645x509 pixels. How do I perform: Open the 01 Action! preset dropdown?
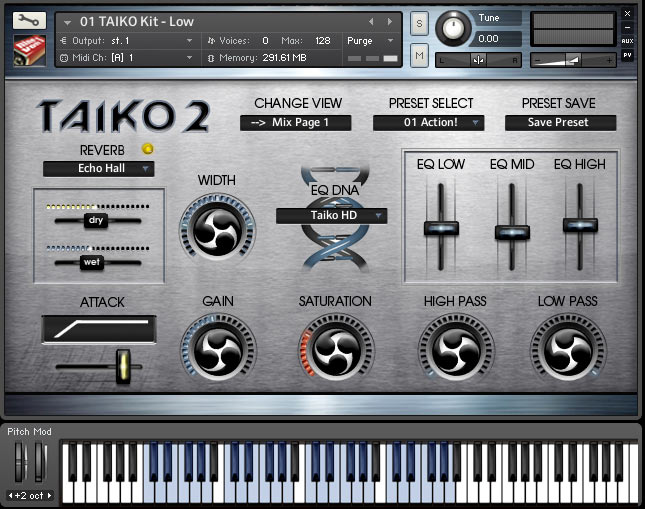(x=429, y=123)
